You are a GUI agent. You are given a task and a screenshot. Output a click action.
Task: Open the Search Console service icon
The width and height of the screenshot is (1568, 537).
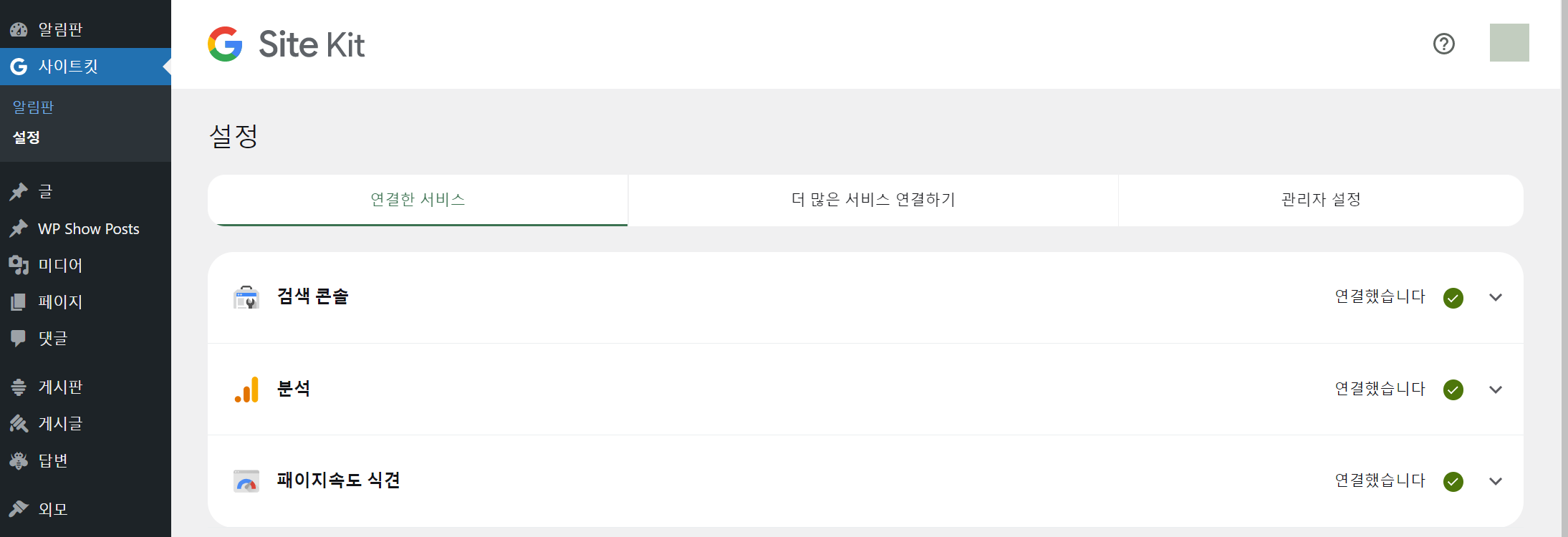tap(246, 297)
